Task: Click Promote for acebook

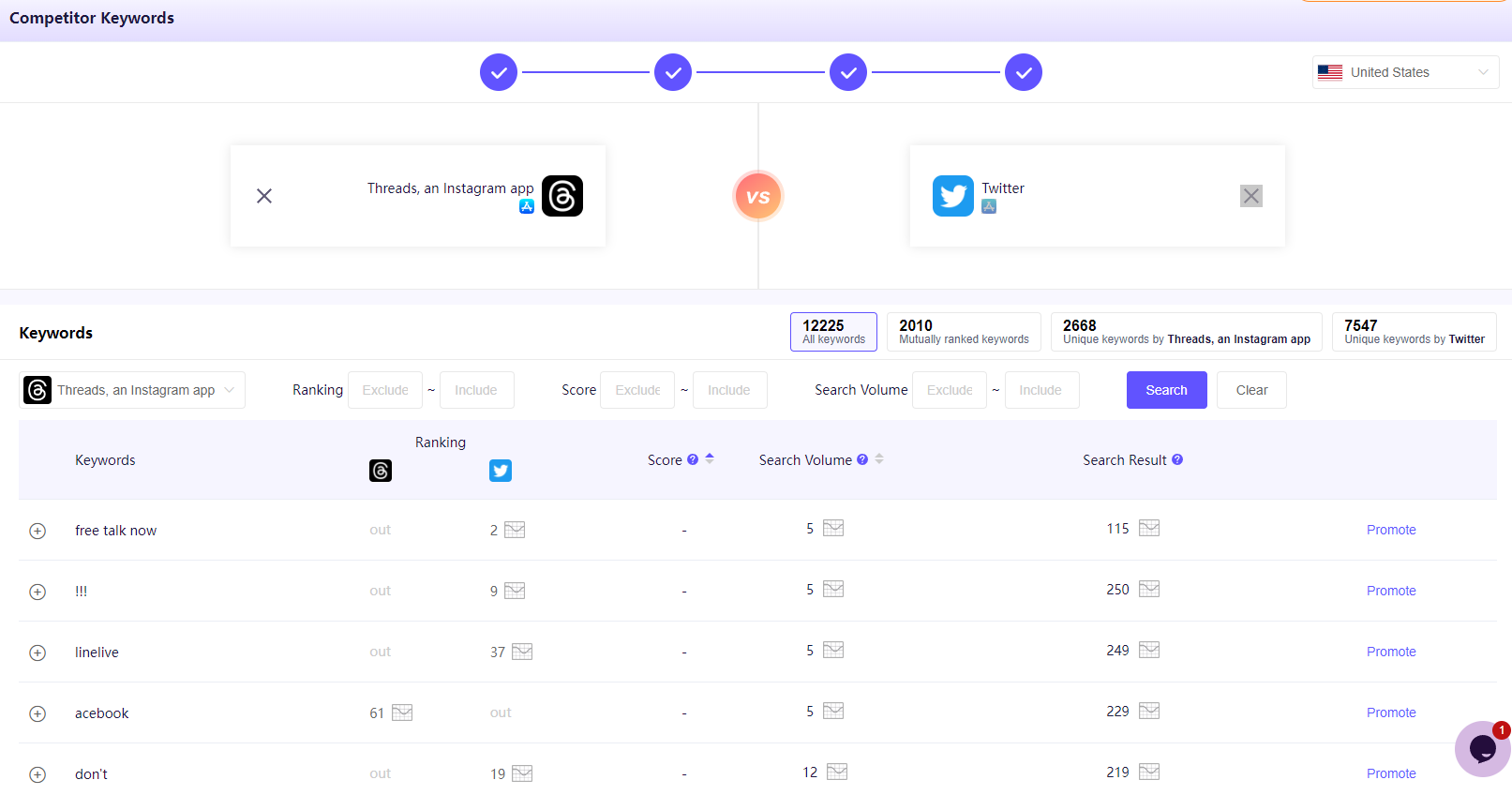Action: click(x=1391, y=712)
